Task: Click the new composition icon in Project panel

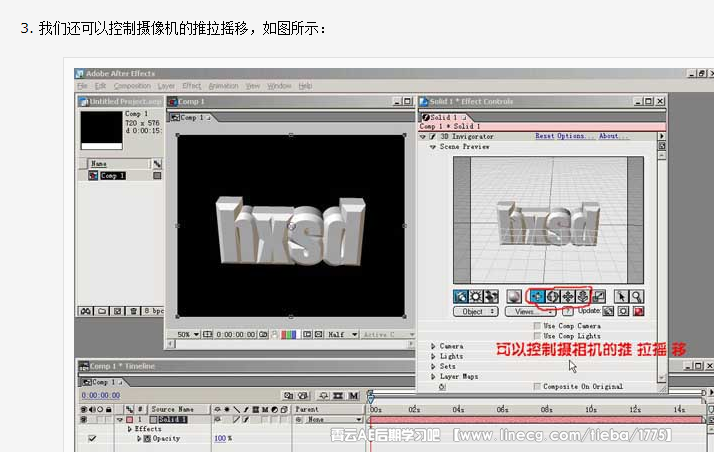Action: (117, 311)
